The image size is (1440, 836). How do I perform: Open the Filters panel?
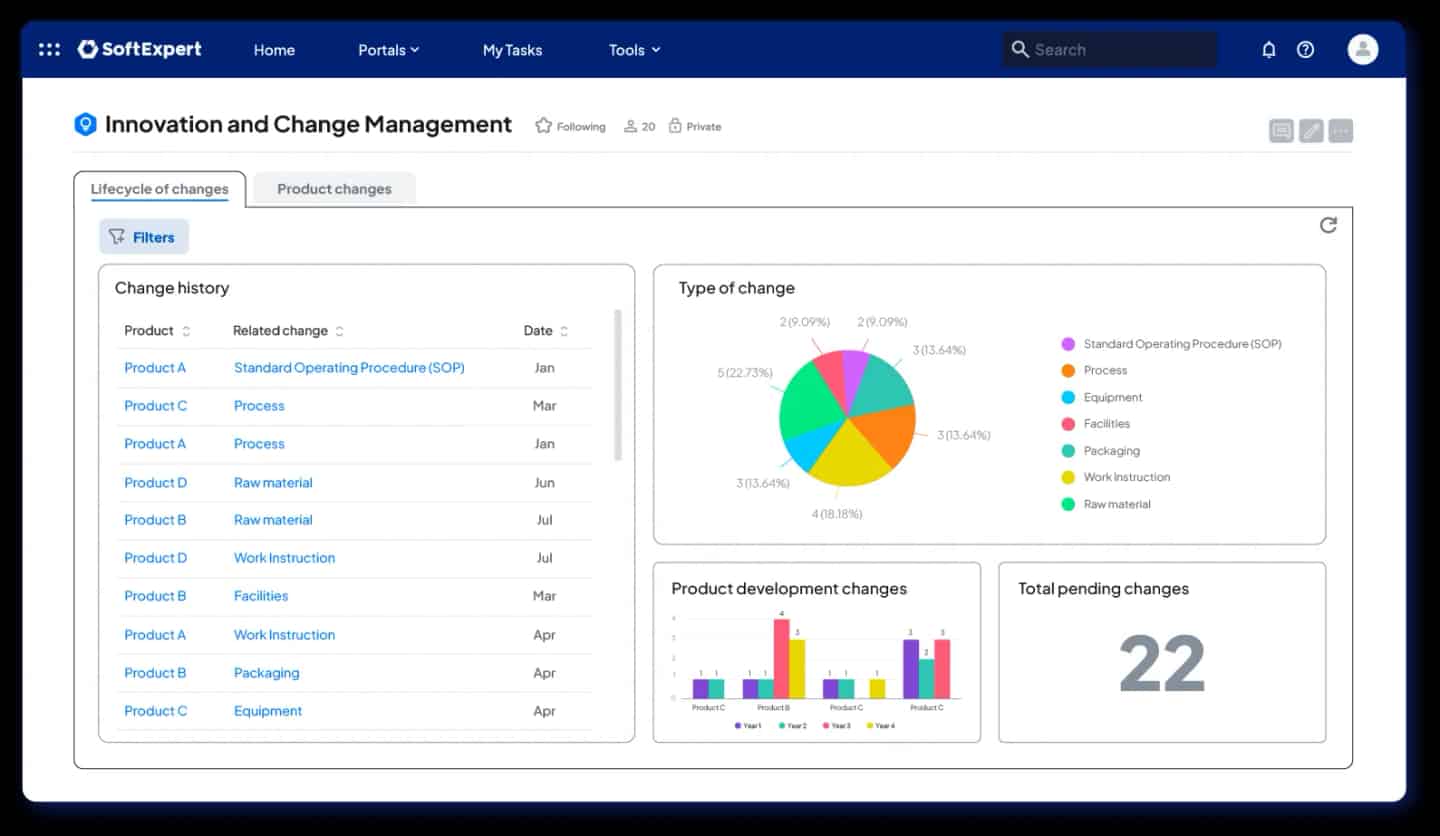(x=143, y=236)
